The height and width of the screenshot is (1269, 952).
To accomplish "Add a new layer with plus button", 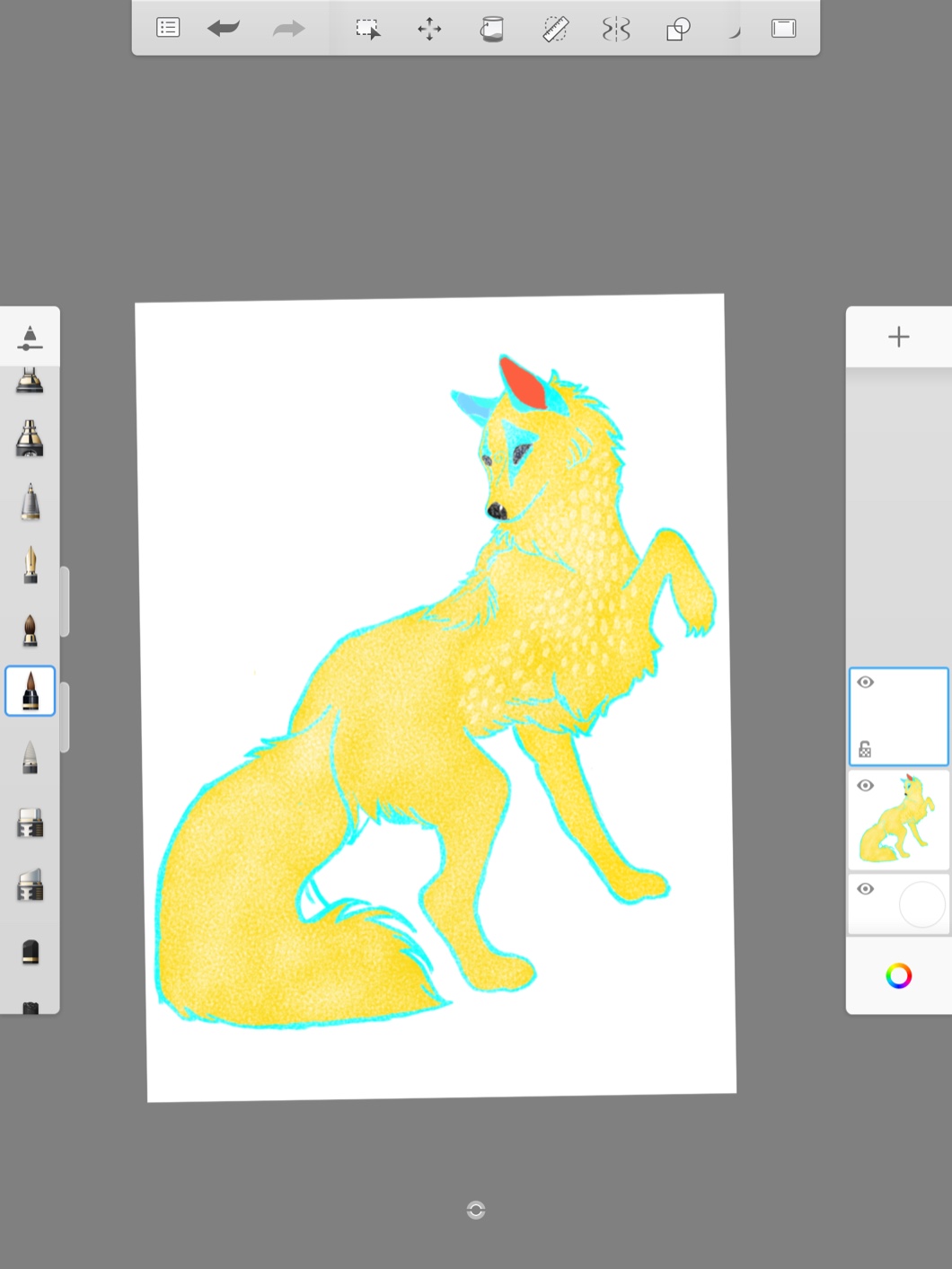I will click(898, 337).
